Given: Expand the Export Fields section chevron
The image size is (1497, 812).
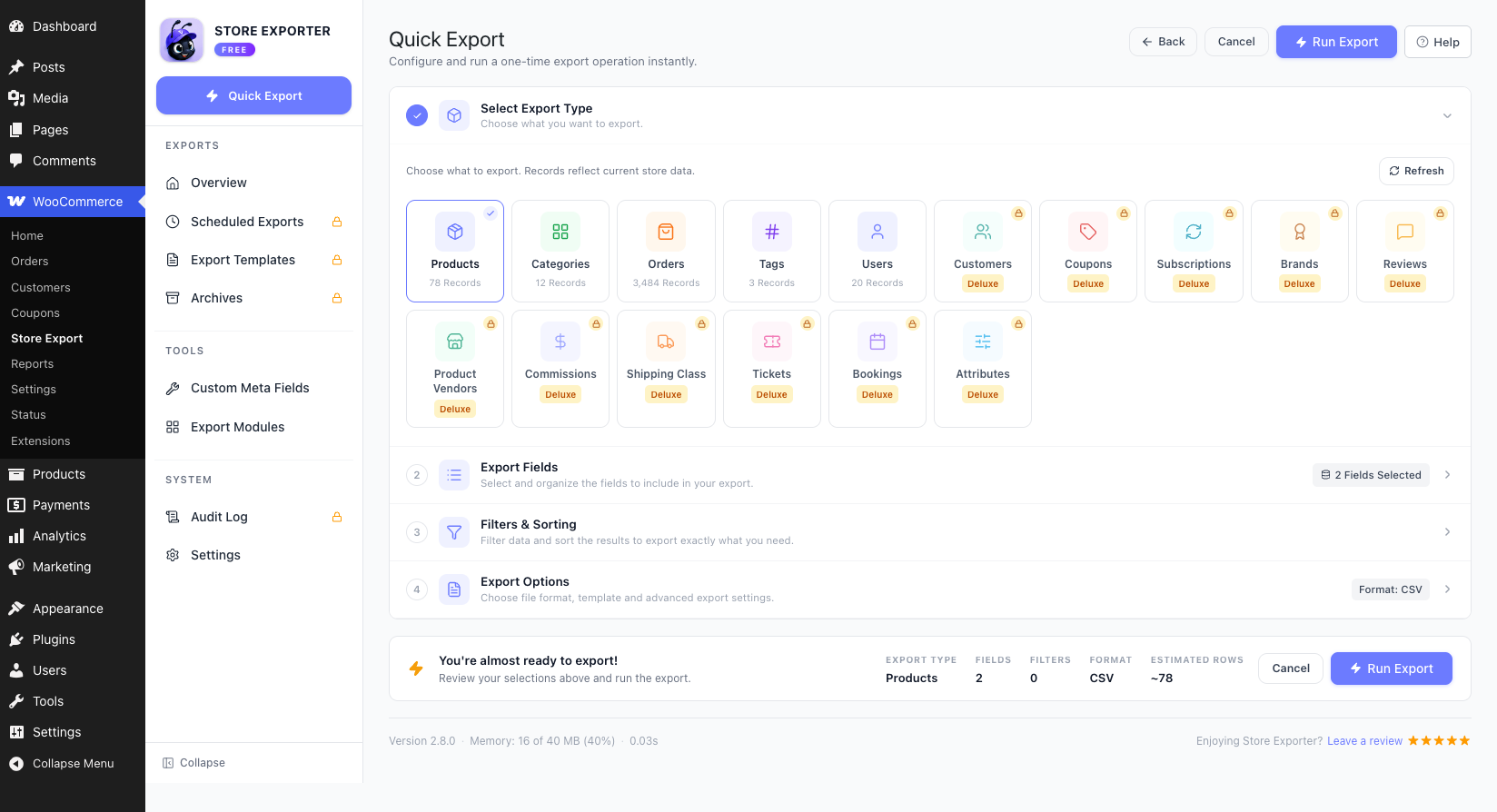Looking at the screenshot, I should click(1447, 475).
